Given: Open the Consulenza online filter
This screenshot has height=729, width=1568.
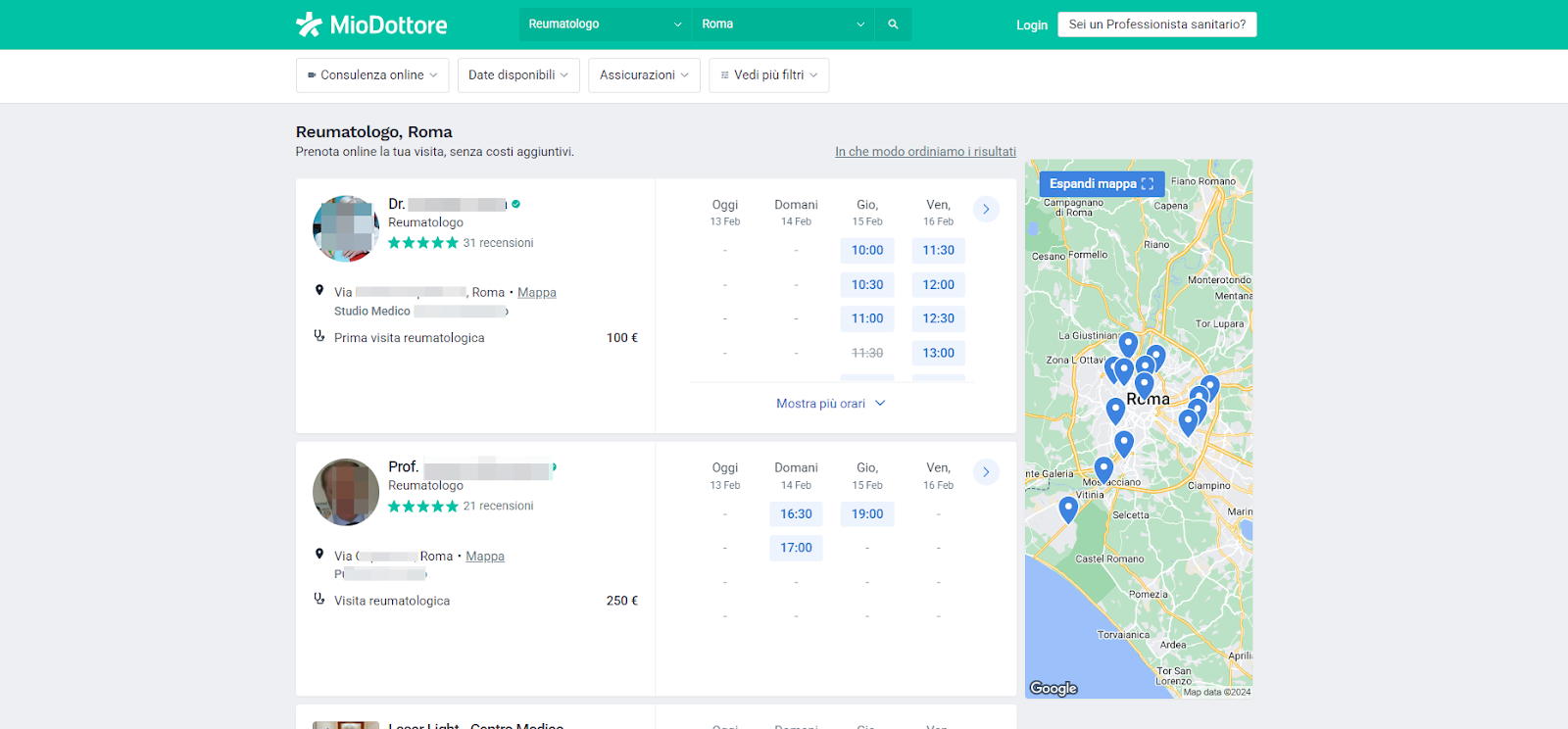Looking at the screenshot, I should click(372, 75).
